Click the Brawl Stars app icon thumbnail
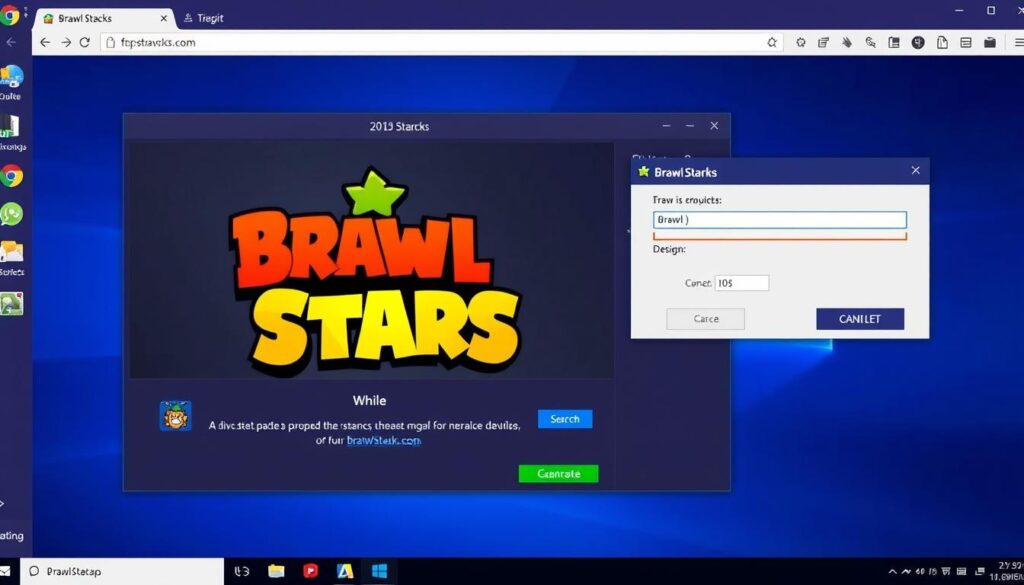This screenshot has width=1024, height=585. click(x=176, y=416)
